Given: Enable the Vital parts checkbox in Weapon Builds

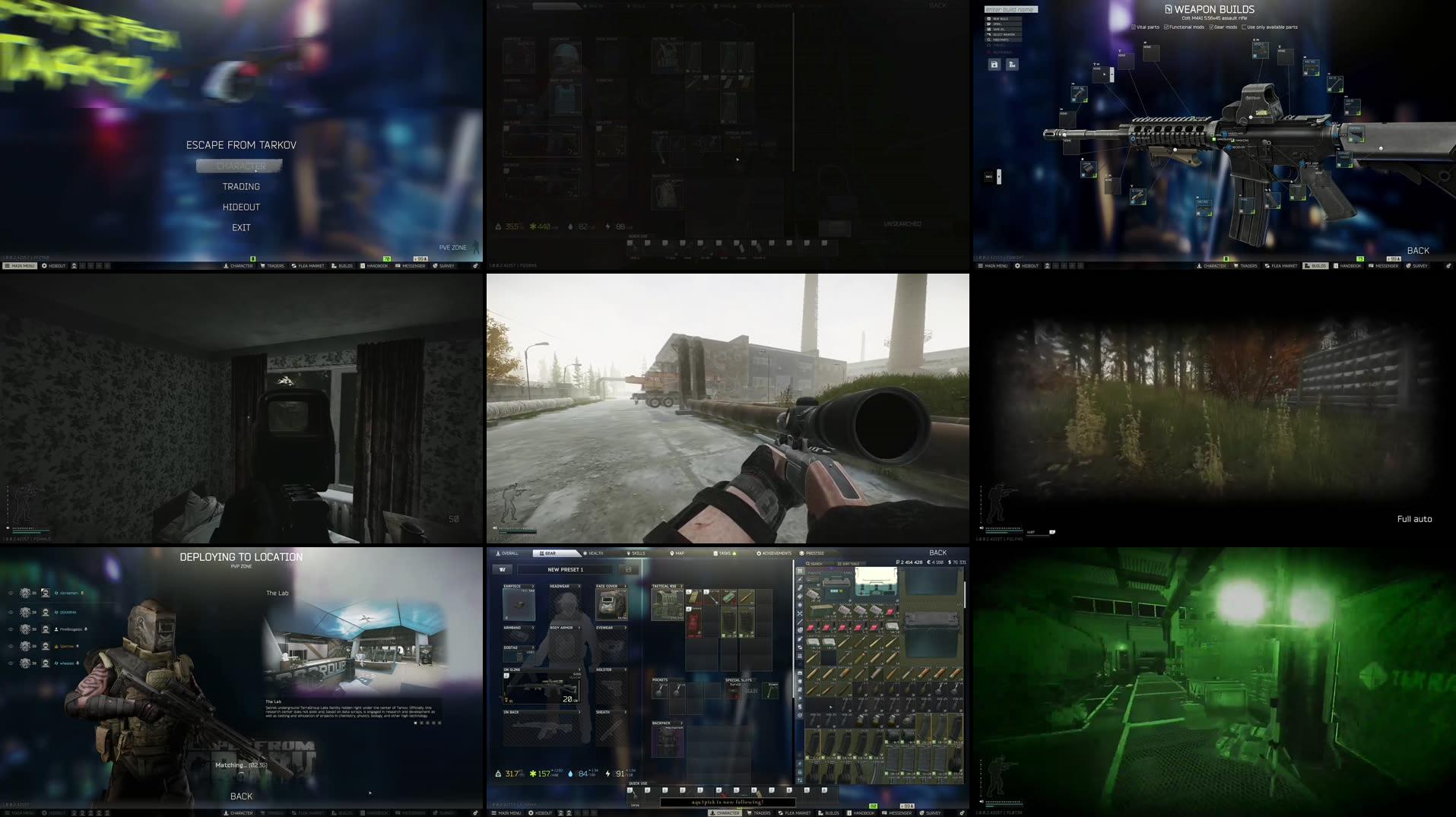Looking at the screenshot, I should (1134, 27).
